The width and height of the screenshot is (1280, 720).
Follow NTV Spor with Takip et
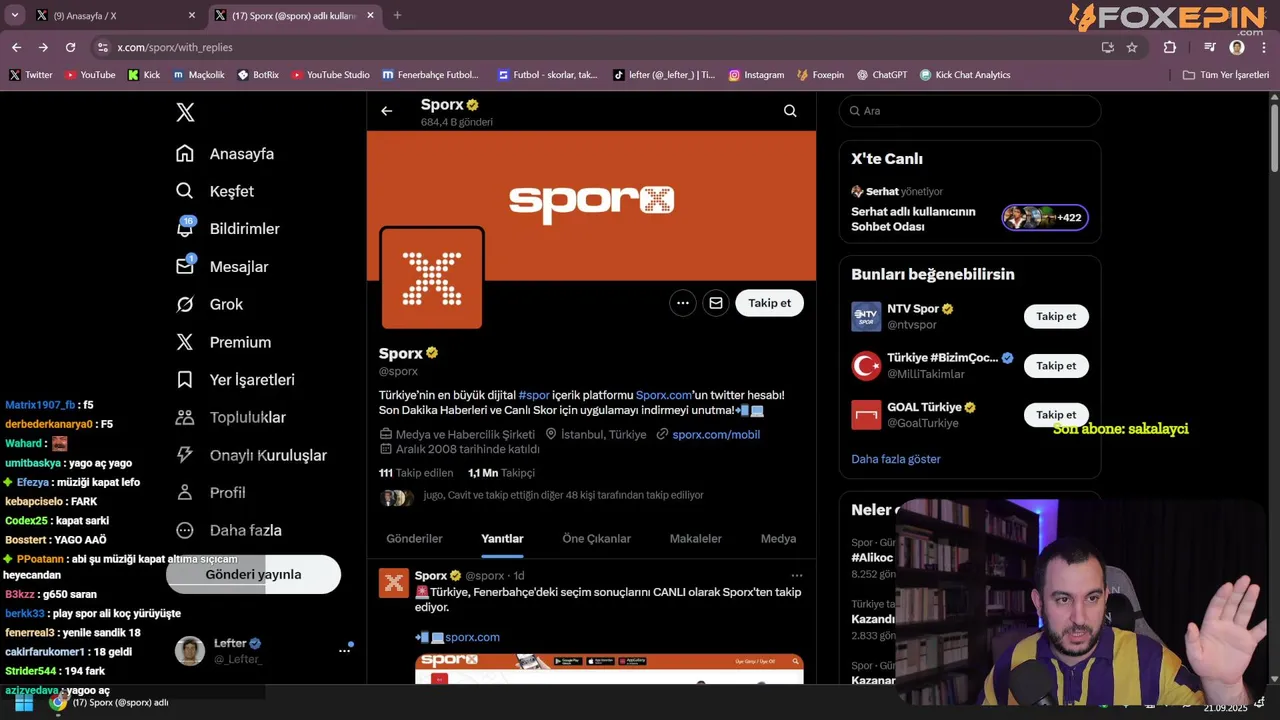pos(1056,316)
